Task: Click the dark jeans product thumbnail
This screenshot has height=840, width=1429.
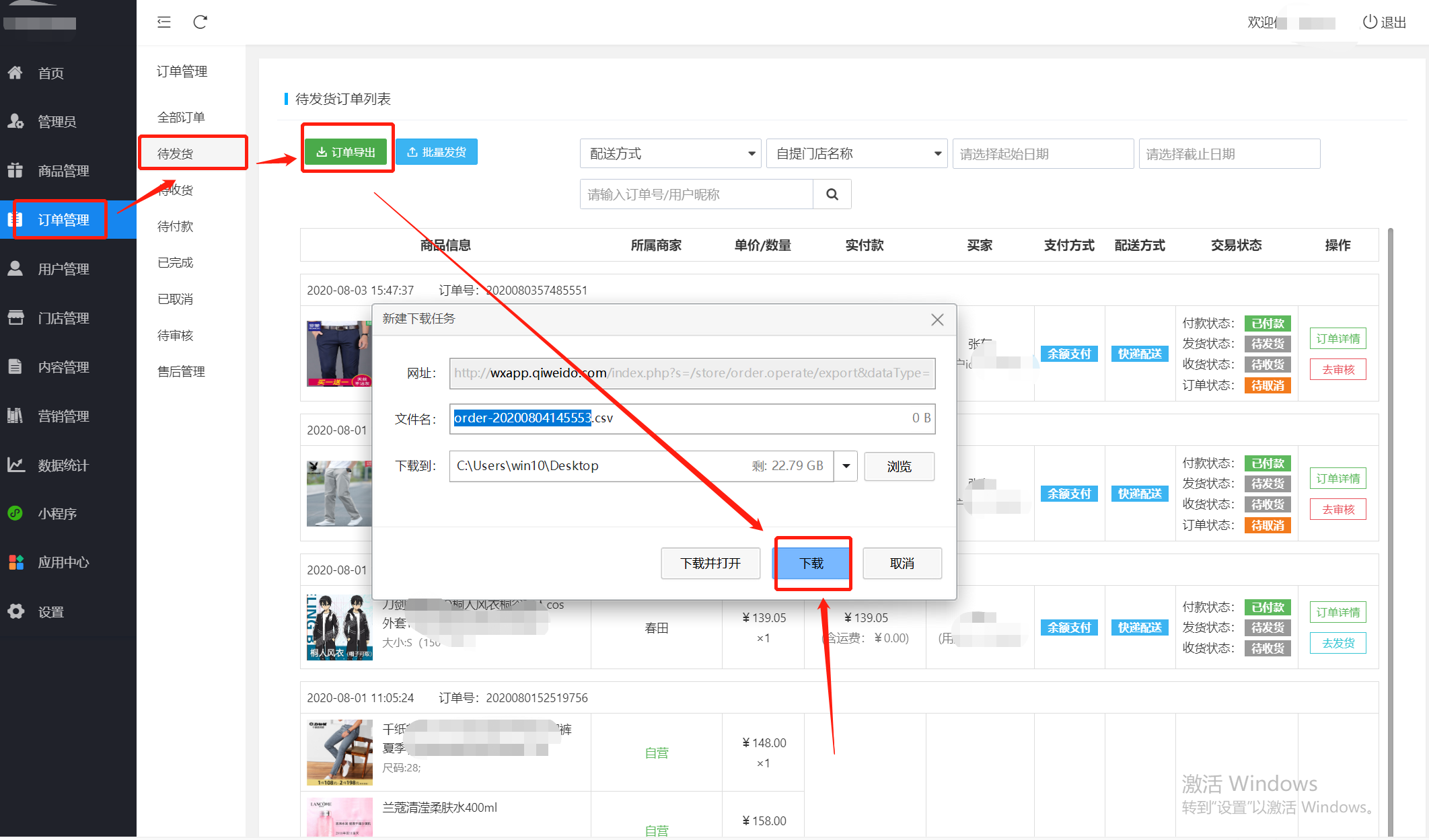Action: [340, 354]
